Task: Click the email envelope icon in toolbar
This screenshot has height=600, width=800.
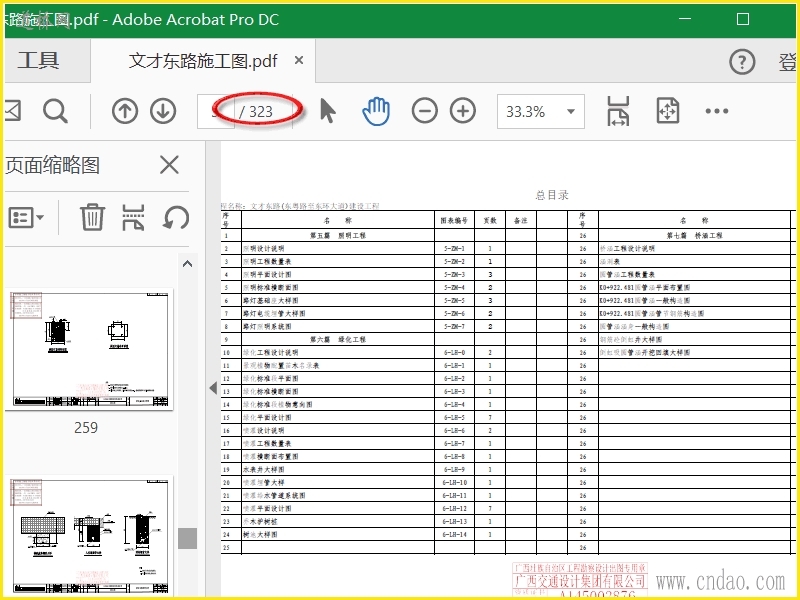Action: pos(12,110)
